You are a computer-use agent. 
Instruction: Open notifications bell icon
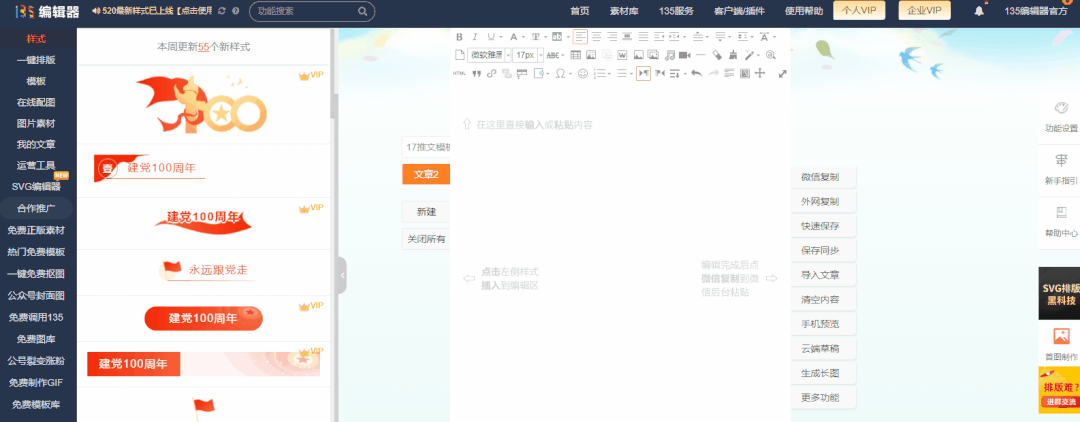[979, 11]
